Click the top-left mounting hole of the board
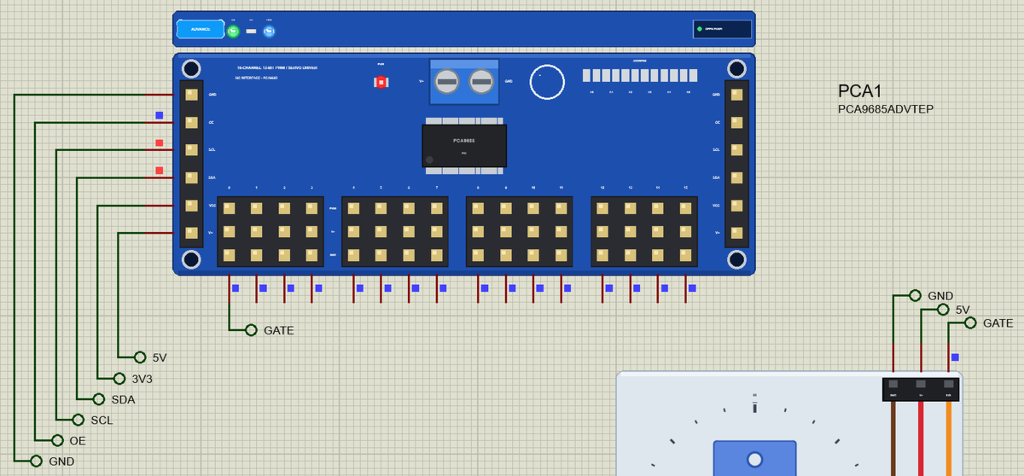The width and height of the screenshot is (1024, 476). pos(191,69)
